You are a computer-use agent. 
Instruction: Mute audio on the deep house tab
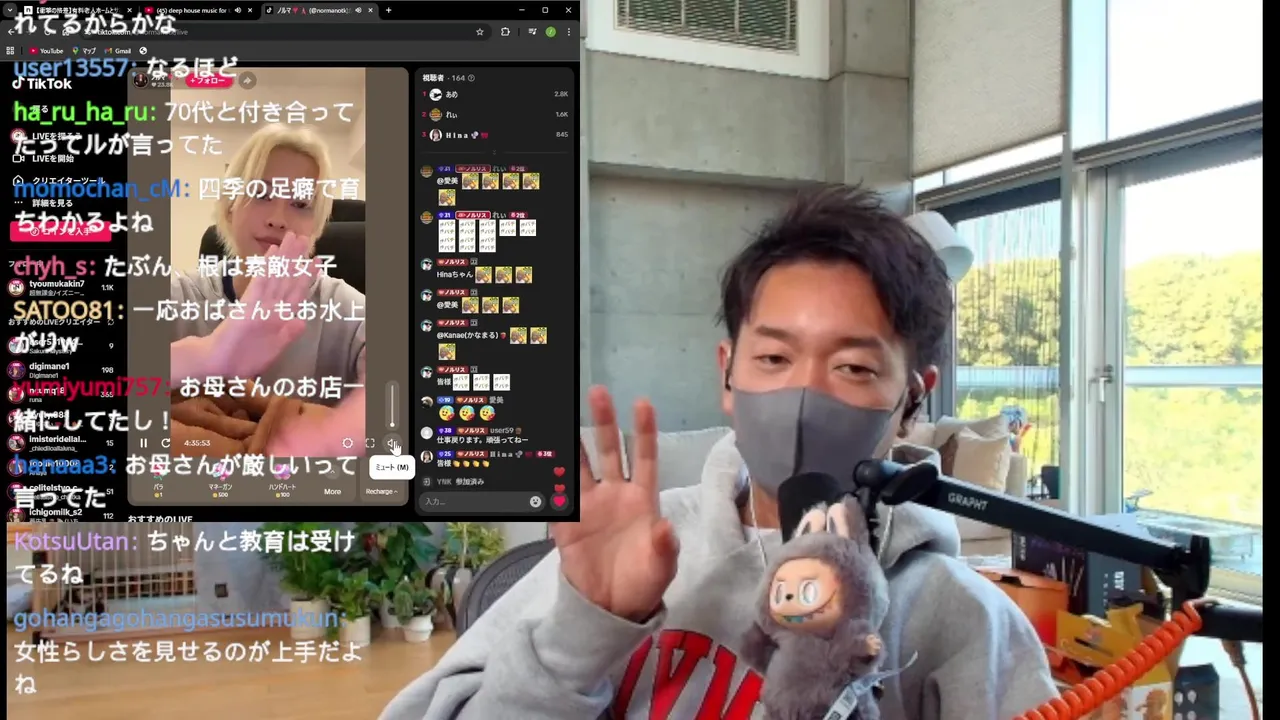click(237, 10)
